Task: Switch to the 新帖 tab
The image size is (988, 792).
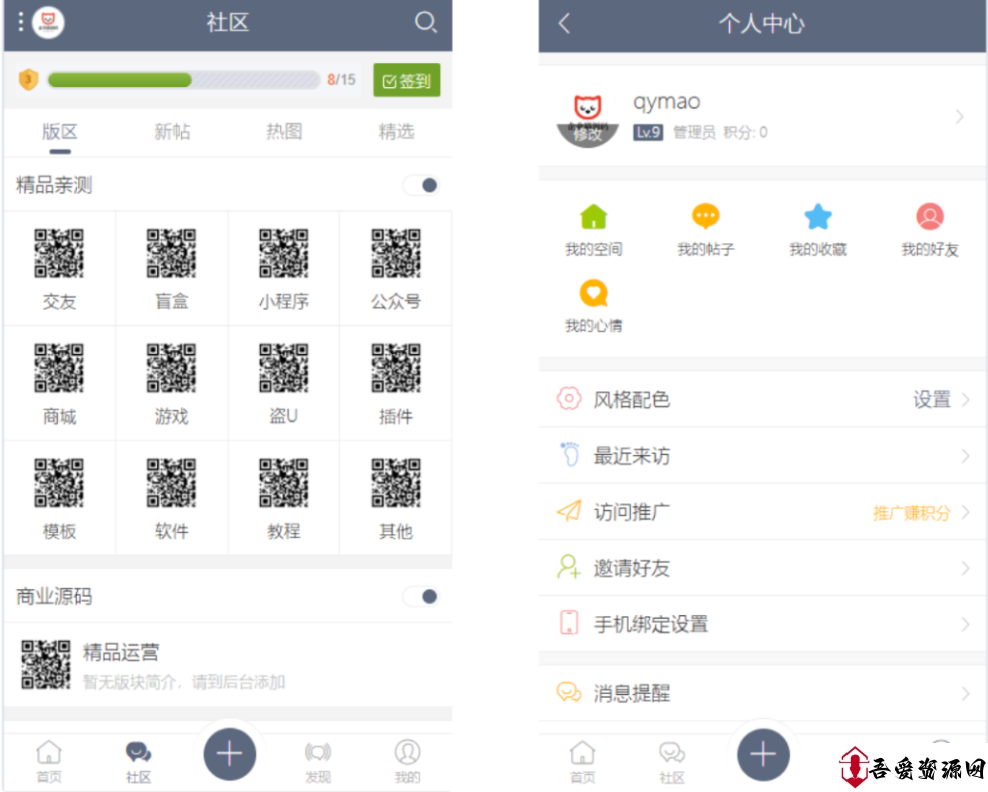Action: 172,132
